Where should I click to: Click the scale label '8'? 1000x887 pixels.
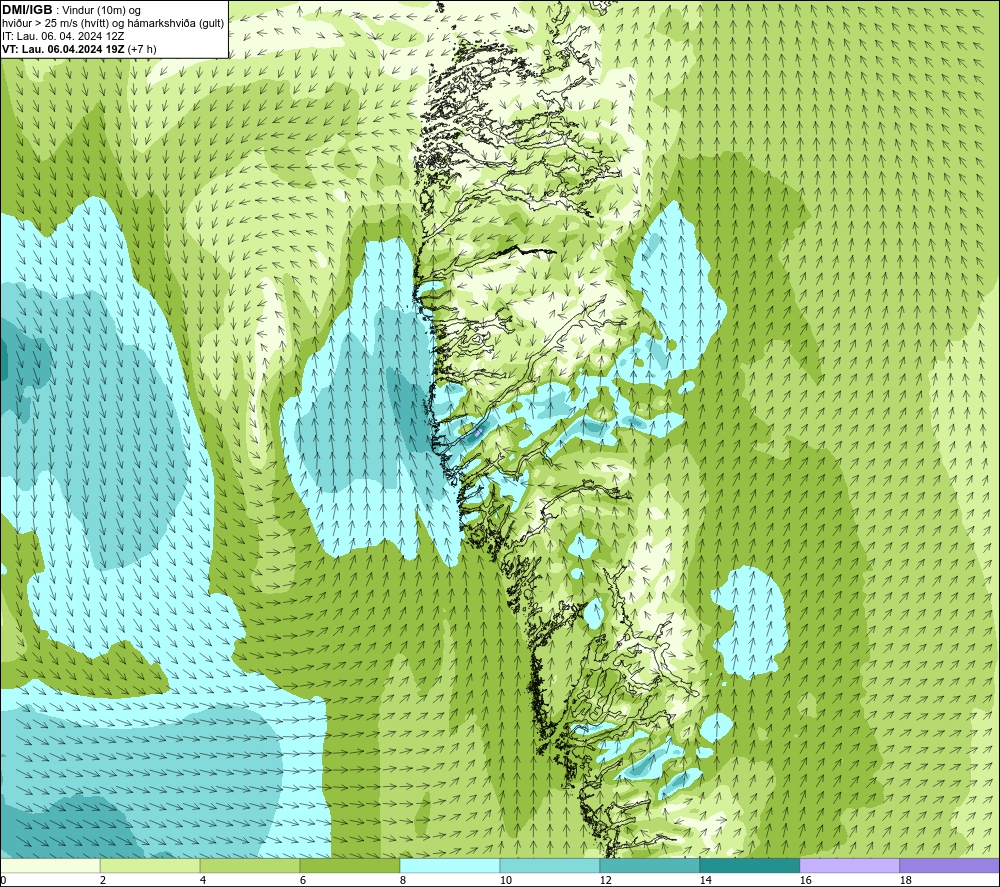tap(402, 881)
